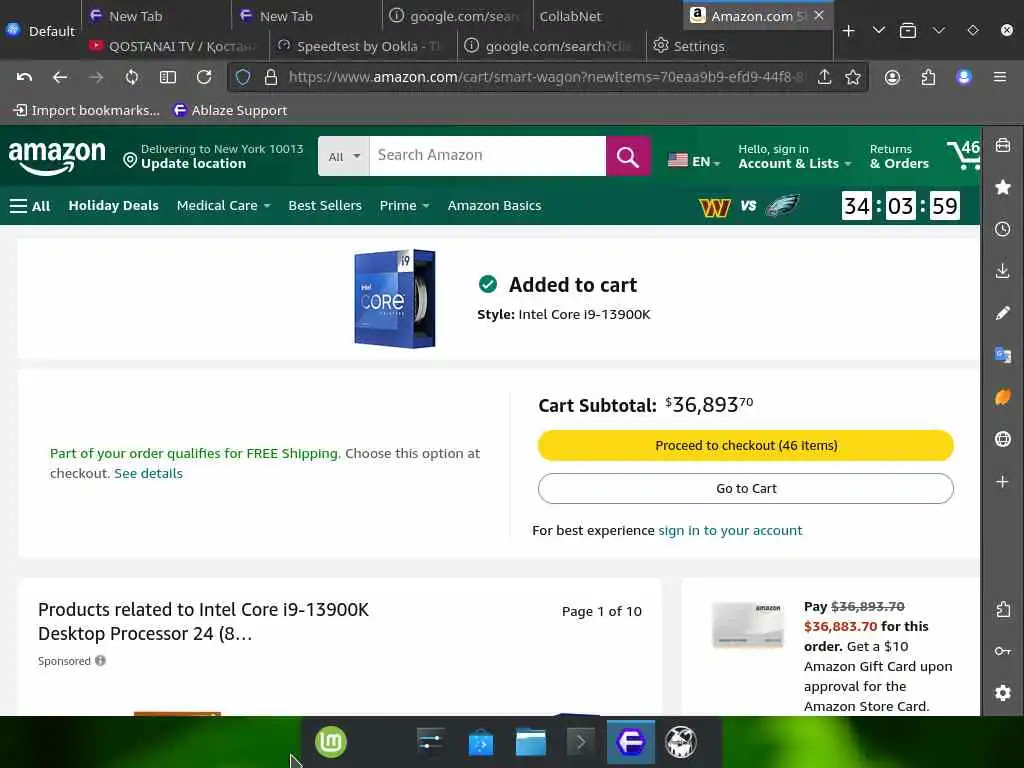Open the tab list chevron dropdown

point(878,31)
